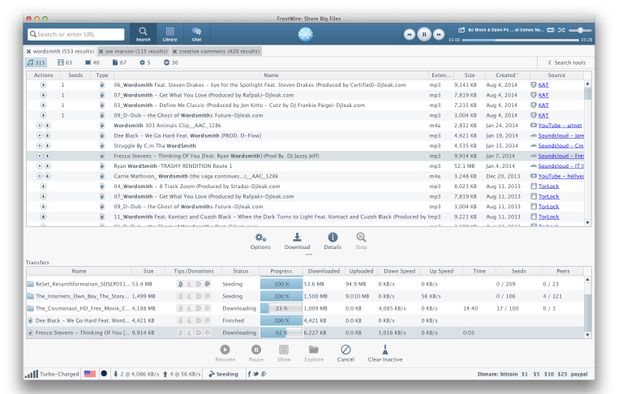Open the Search view in toolbar
Image resolution: width=618 pixels, height=394 pixels.
(143, 34)
